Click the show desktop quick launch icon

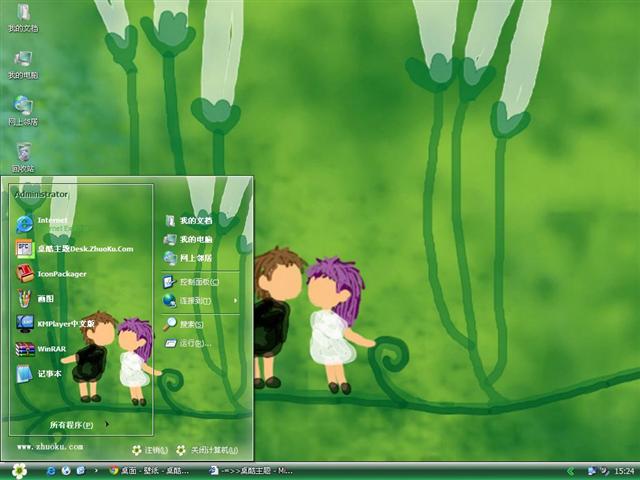pos(81,471)
